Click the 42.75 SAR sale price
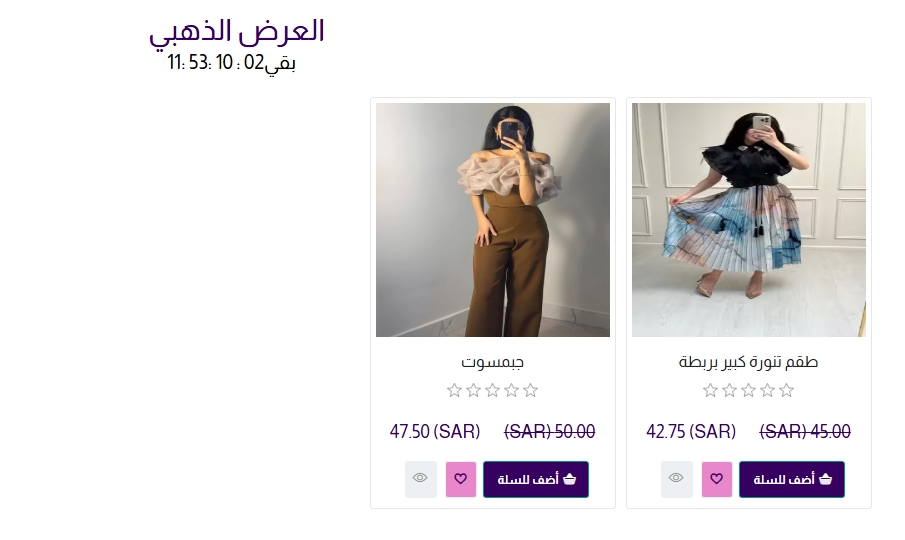The width and height of the screenshot is (905, 540). 691,432
